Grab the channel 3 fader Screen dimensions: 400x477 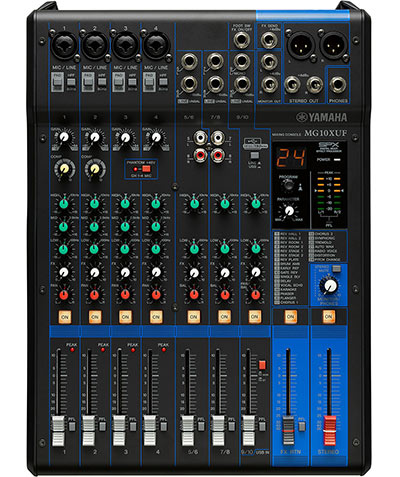[x=119, y=430]
